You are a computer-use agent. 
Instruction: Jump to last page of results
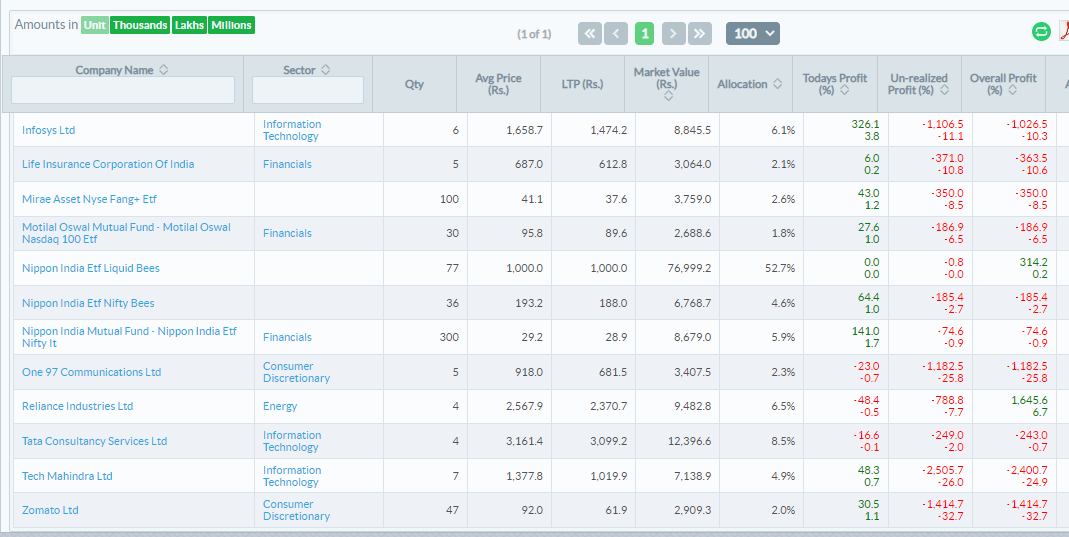(699, 33)
